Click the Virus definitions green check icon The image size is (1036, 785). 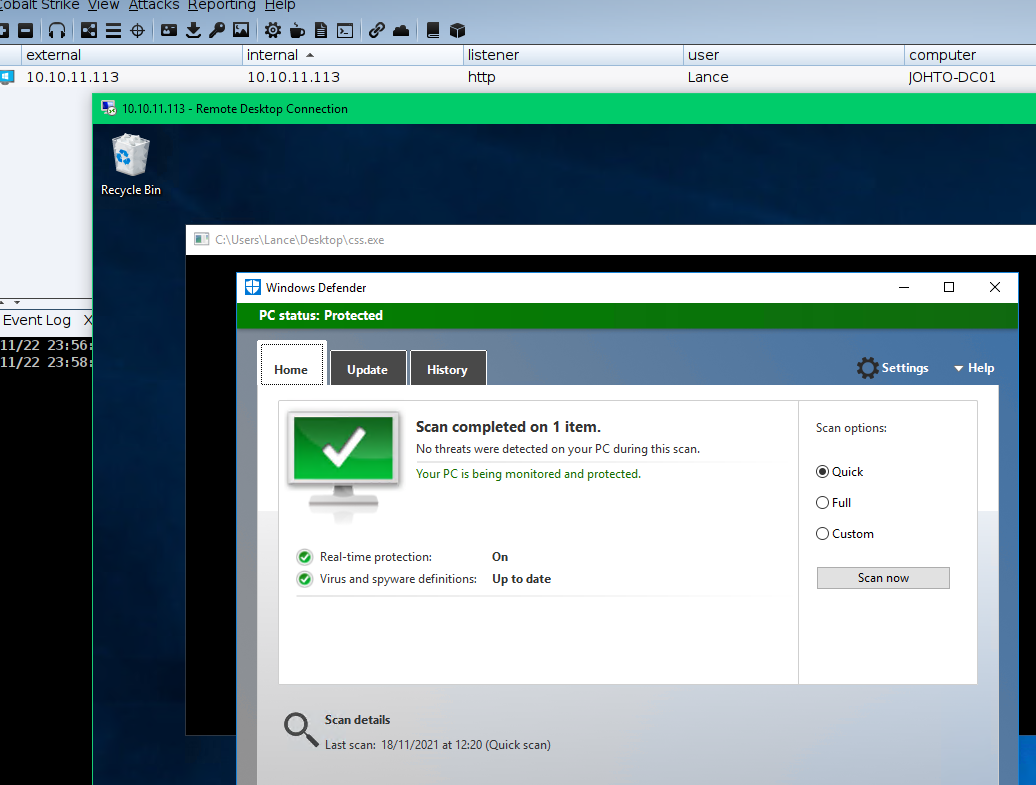[305, 579]
